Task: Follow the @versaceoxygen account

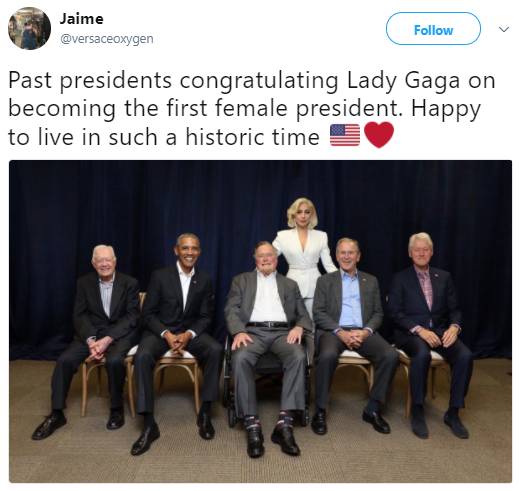Action: [x=433, y=29]
